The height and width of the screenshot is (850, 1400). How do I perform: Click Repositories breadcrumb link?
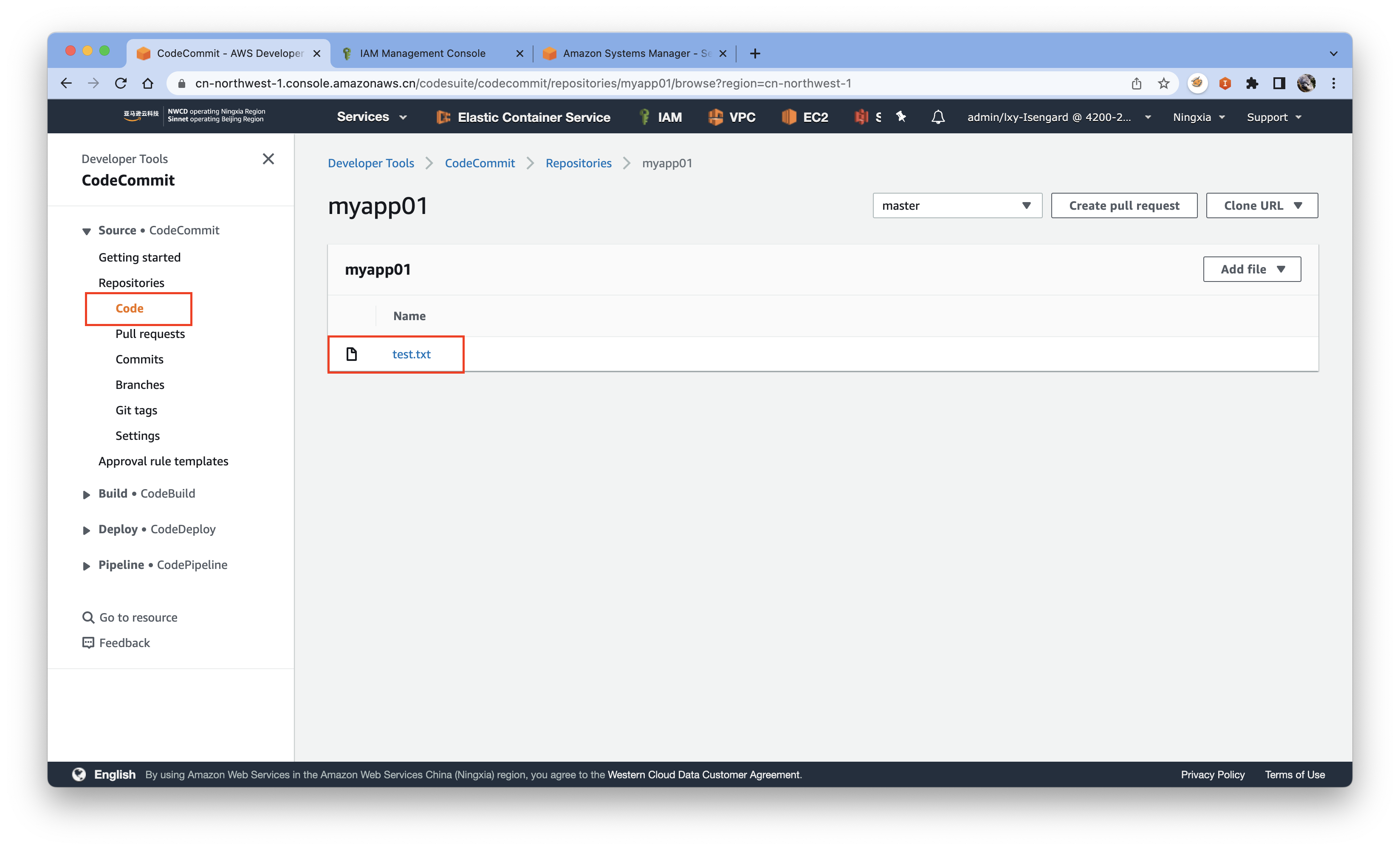579,163
